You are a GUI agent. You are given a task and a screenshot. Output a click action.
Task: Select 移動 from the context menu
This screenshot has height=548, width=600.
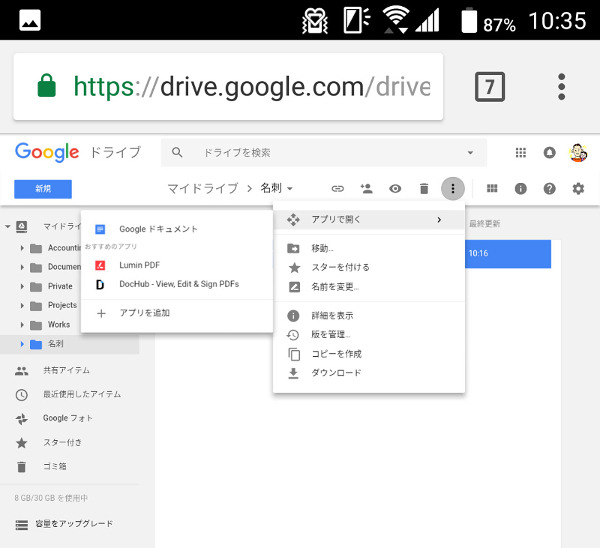pyautogui.click(x=369, y=248)
